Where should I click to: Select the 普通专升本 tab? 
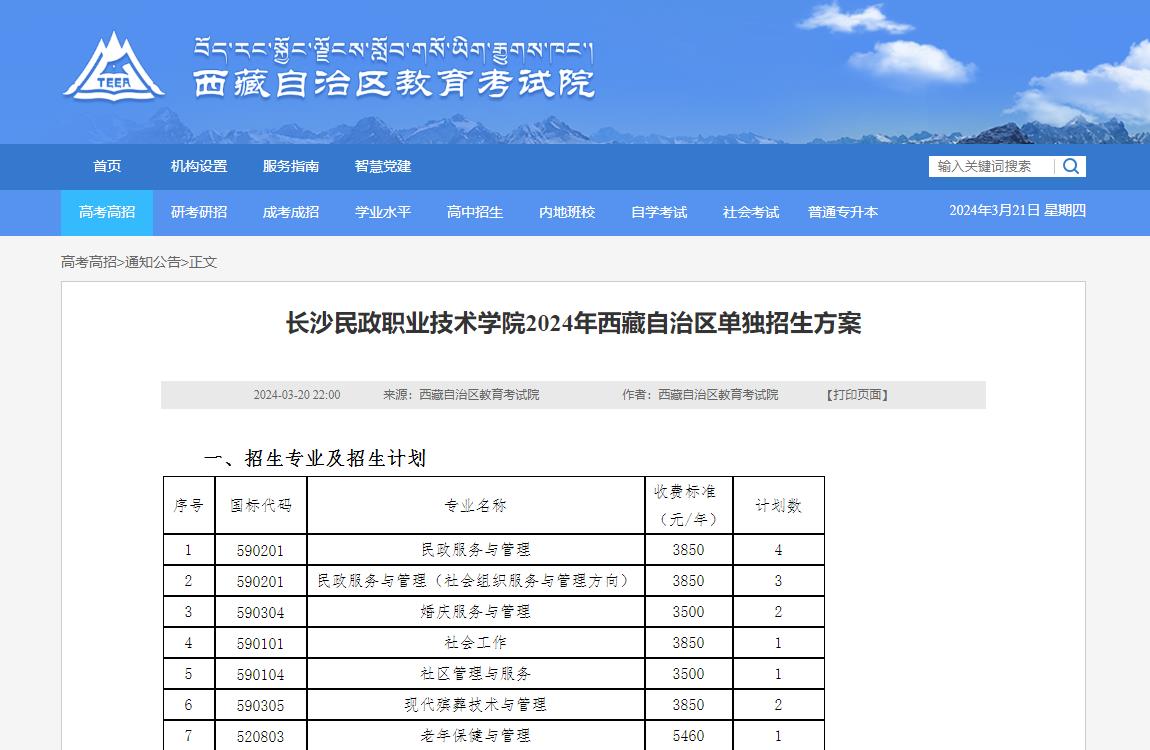(x=843, y=213)
